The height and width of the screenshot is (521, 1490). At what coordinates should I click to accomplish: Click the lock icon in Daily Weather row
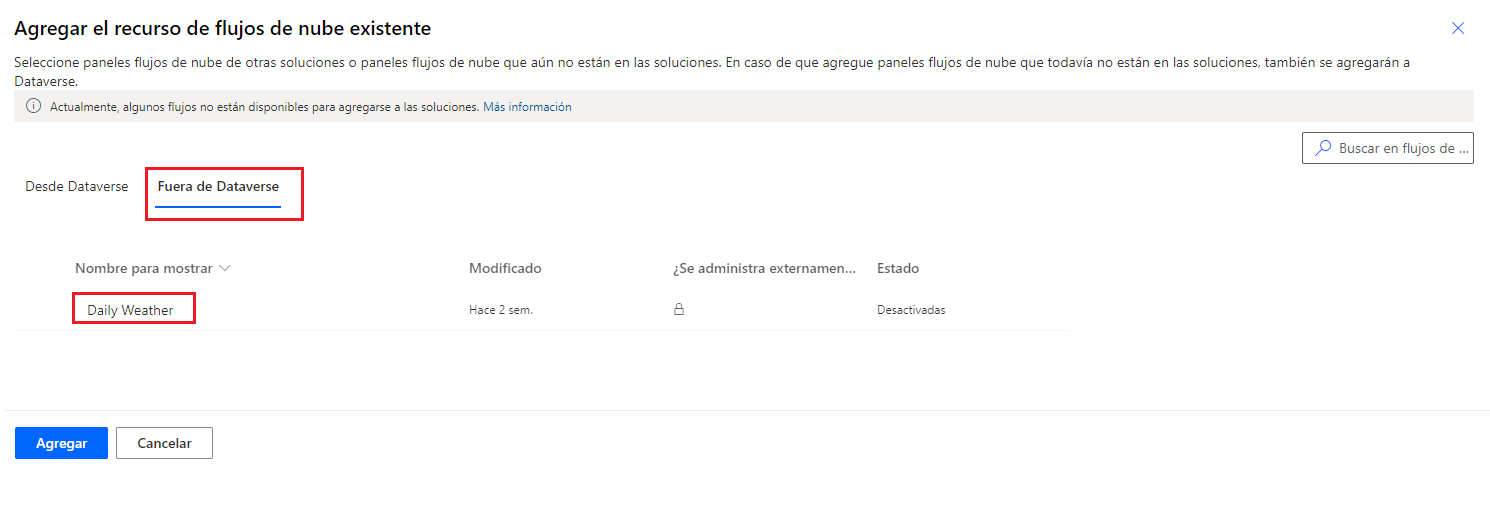(679, 310)
